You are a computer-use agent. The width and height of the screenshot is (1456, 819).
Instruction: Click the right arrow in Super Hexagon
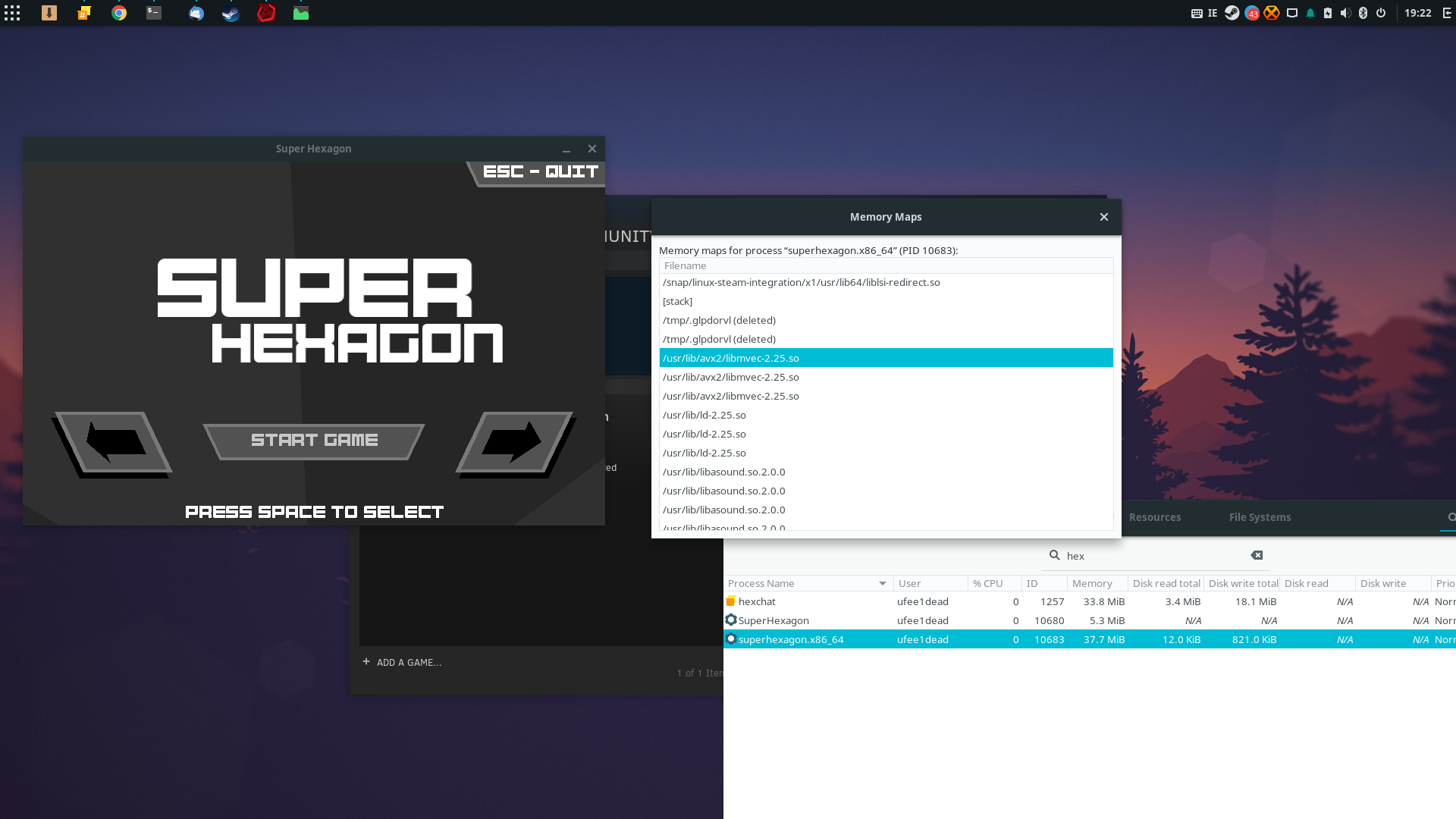pos(515,444)
